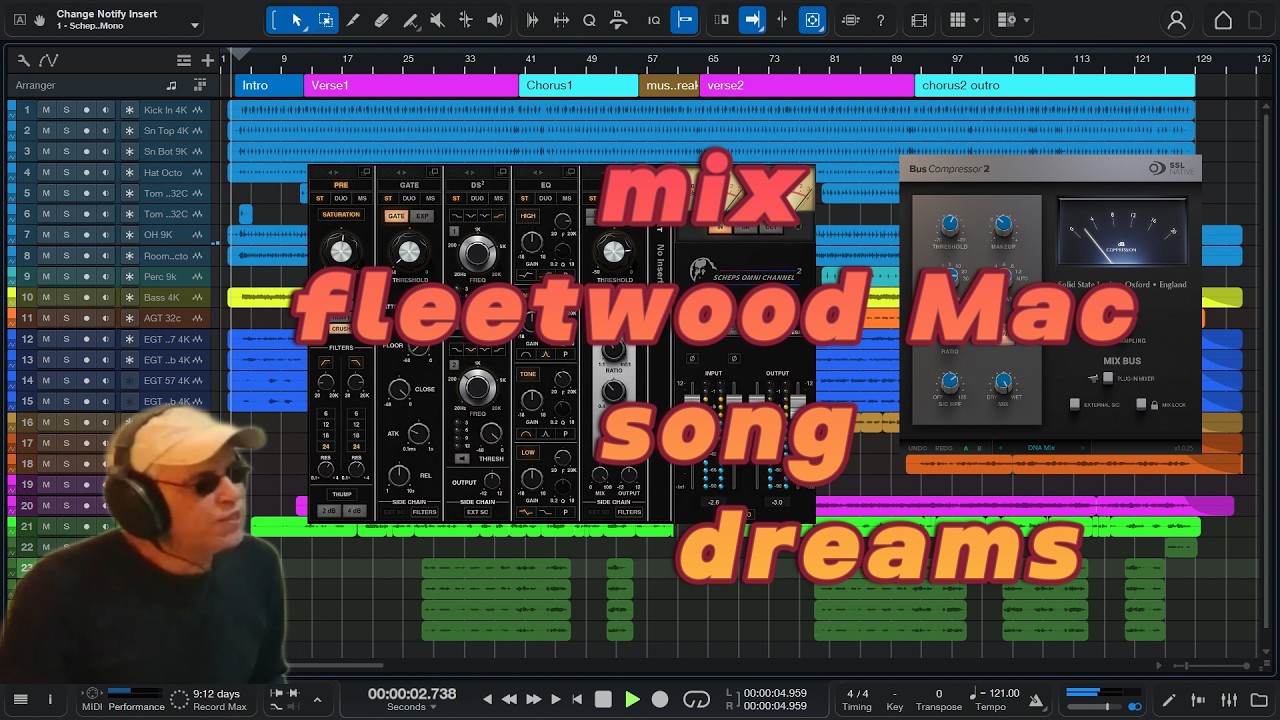
Task: Select verse2 arranger section
Action: (x=806, y=85)
